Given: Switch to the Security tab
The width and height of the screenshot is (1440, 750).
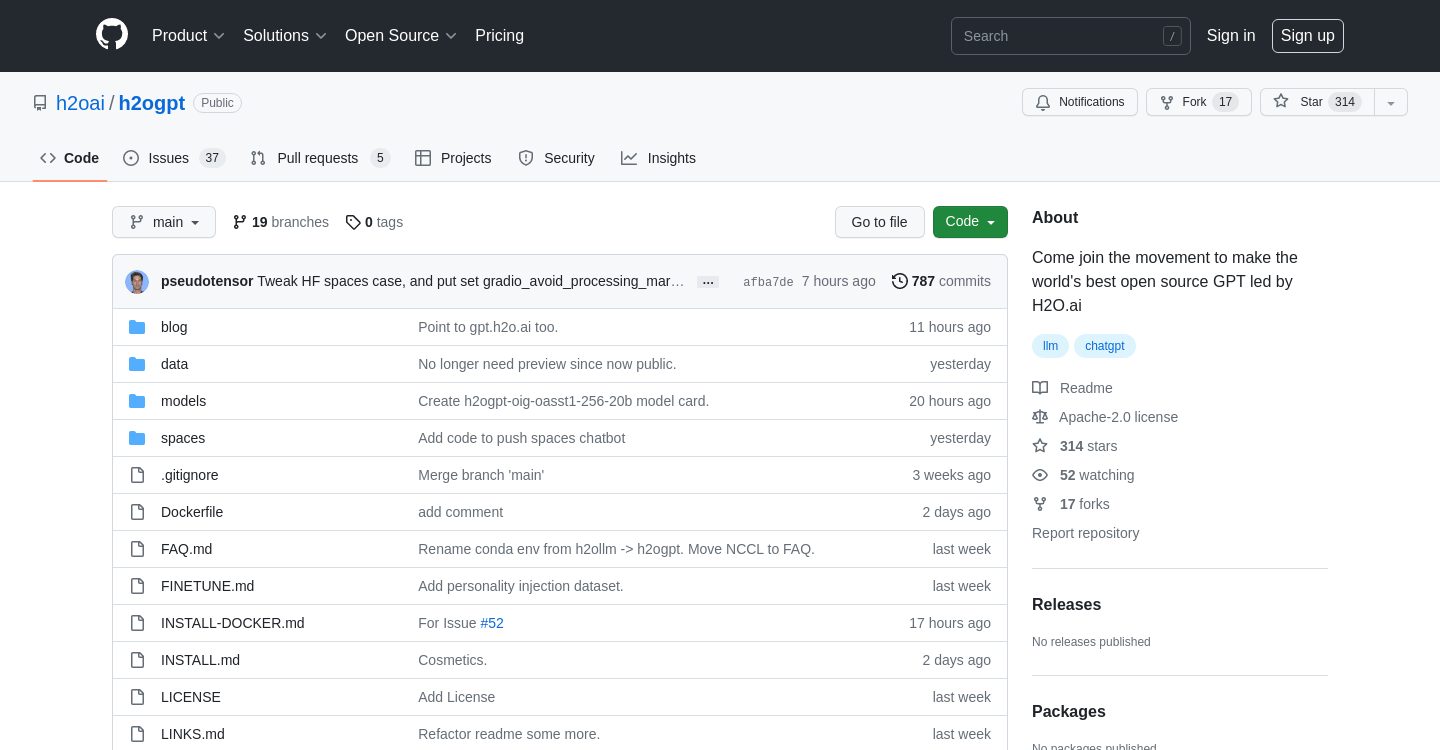Looking at the screenshot, I should tap(556, 158).
